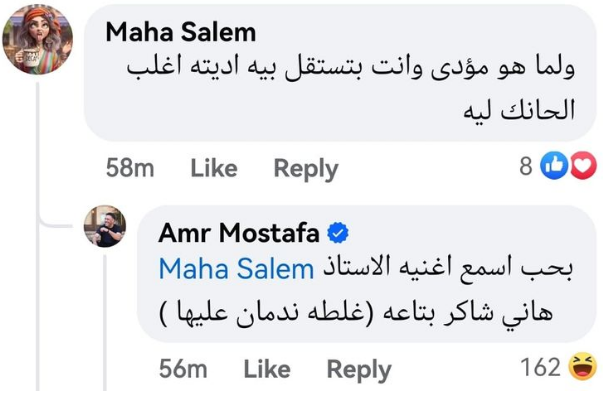Reply to Maha Salem's comment

(306, 169)
